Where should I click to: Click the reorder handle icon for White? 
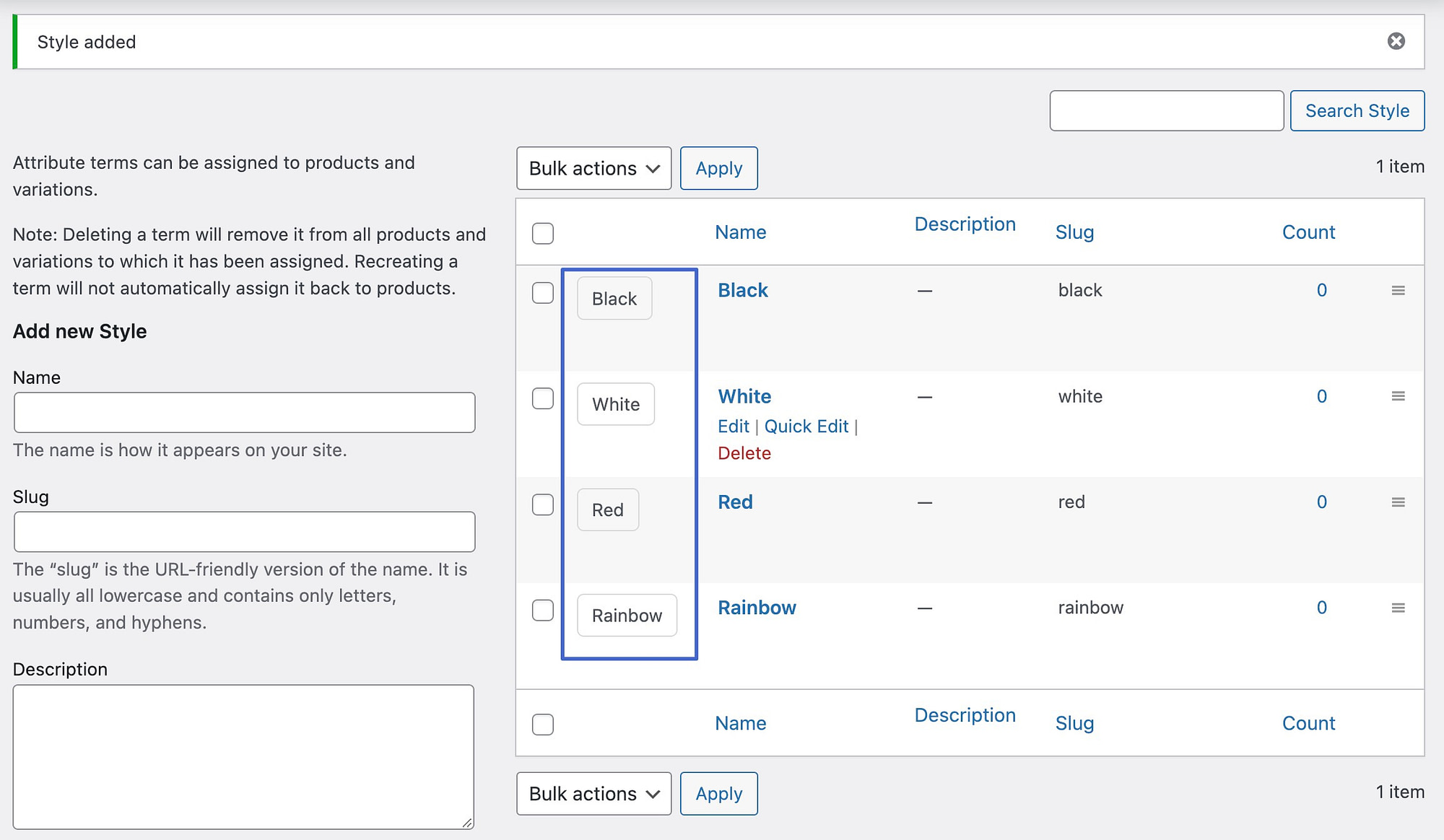click(1397, 397)
